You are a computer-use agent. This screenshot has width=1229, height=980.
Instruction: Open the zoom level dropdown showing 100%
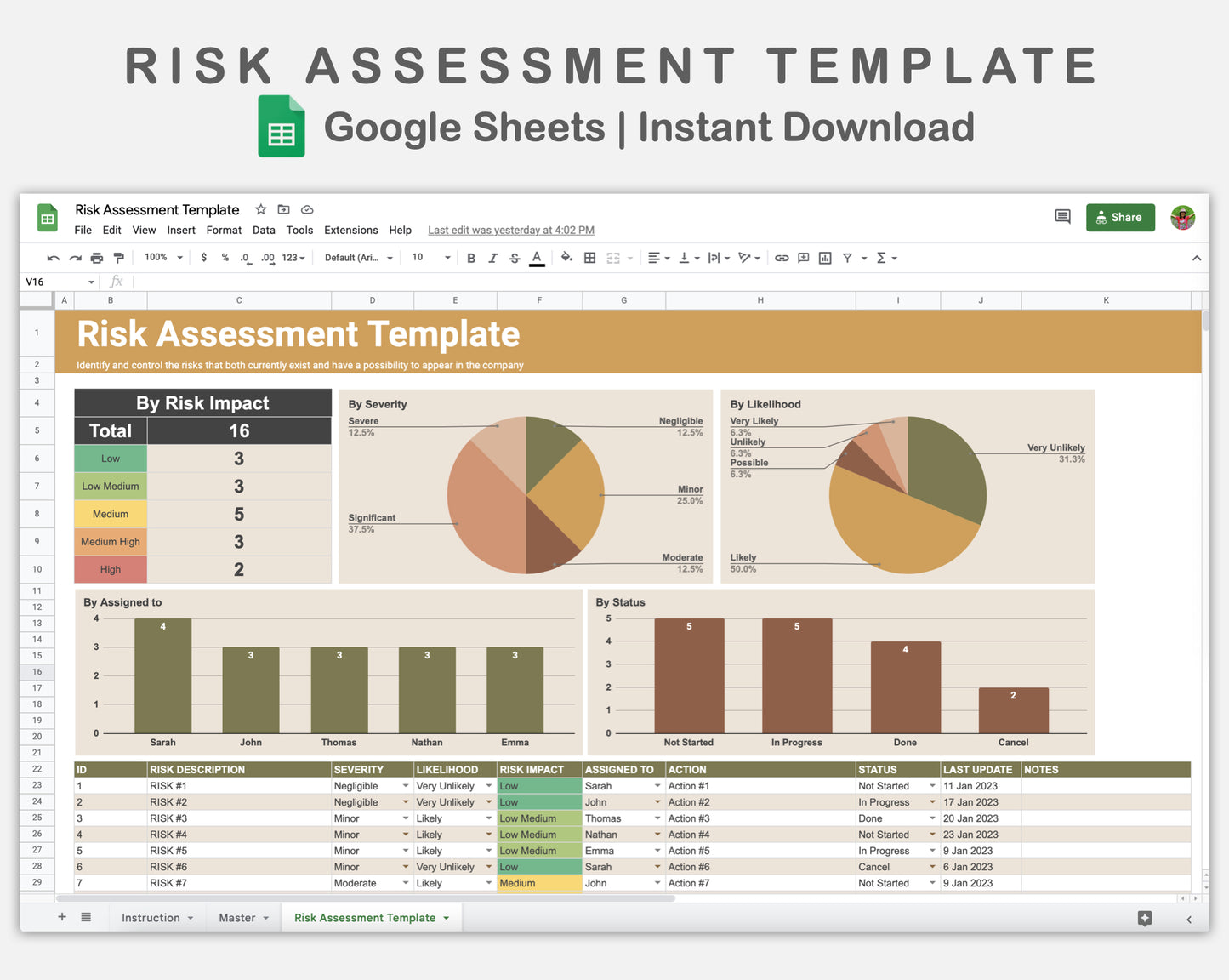[x=162, y=258]
